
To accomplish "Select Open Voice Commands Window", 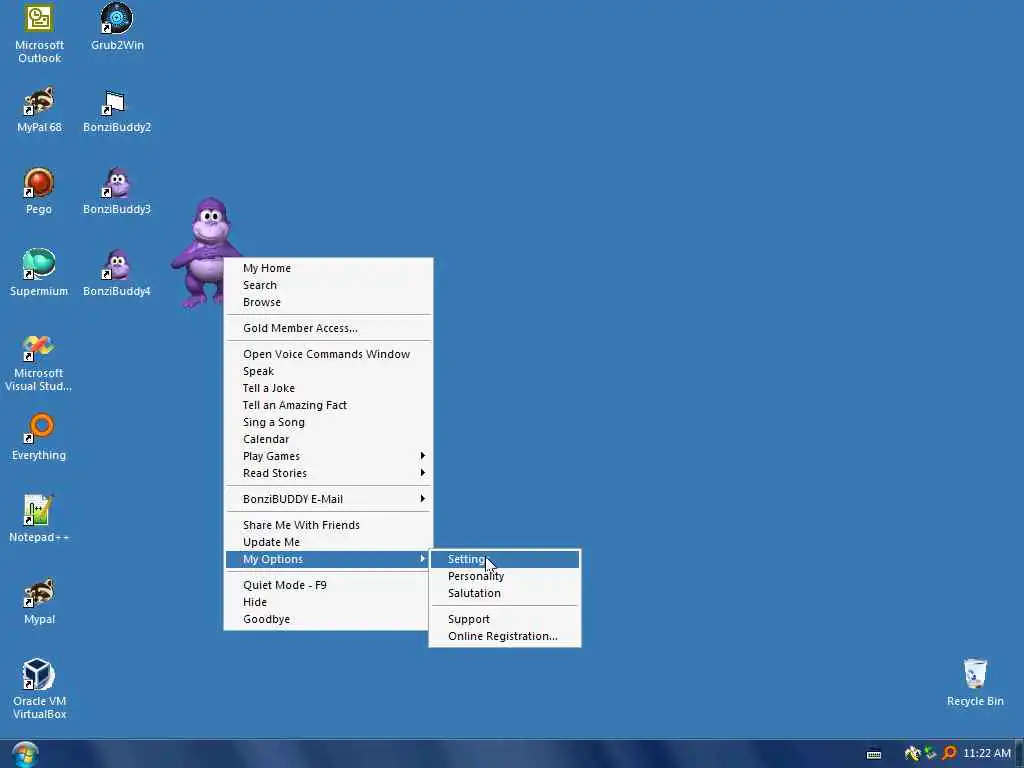I will click(328, 354).
